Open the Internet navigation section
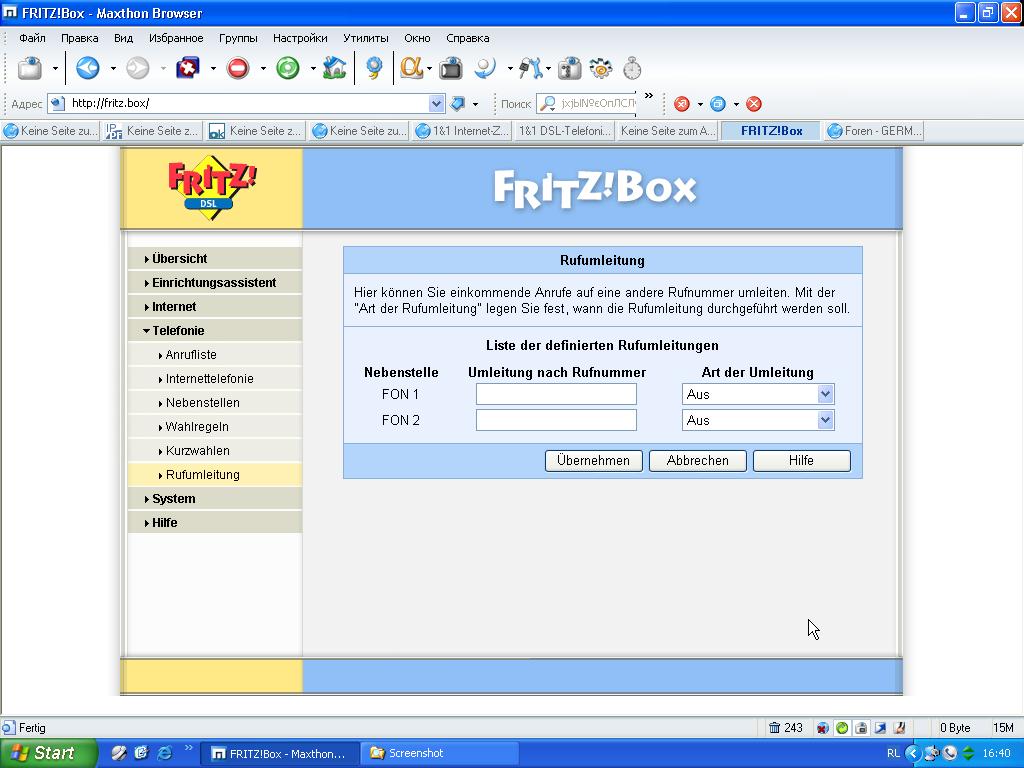The height and width of the screenshot is (768, 1024). click(174, 306)
